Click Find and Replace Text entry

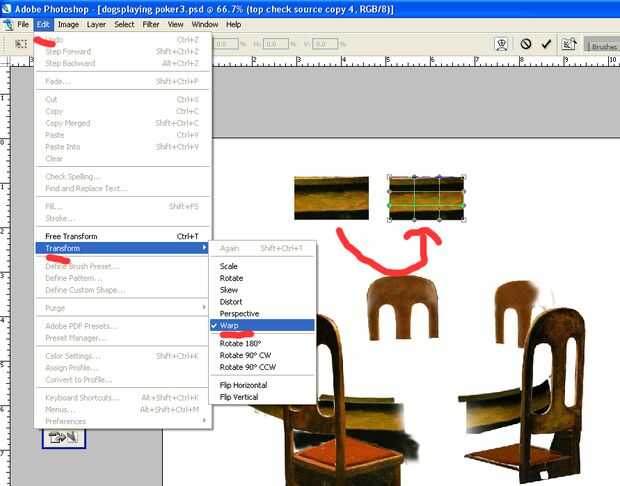[x=122, y=188]
